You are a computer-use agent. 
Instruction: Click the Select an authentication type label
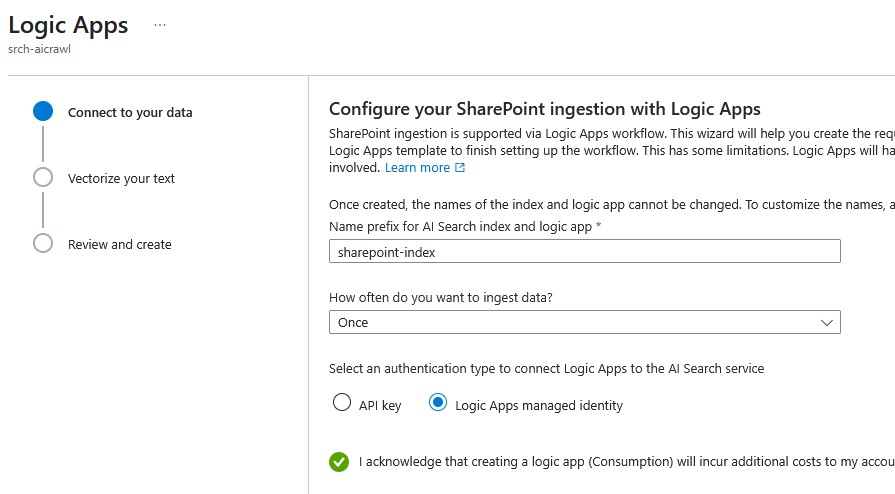pos(546,369)
